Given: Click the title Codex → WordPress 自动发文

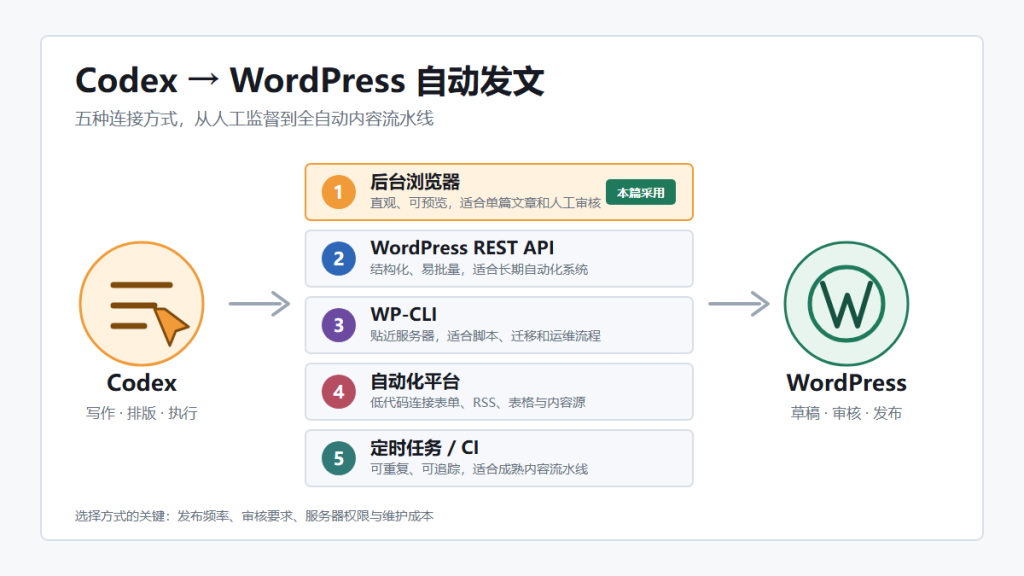Looking at the screenshot, I should (310, 81).
